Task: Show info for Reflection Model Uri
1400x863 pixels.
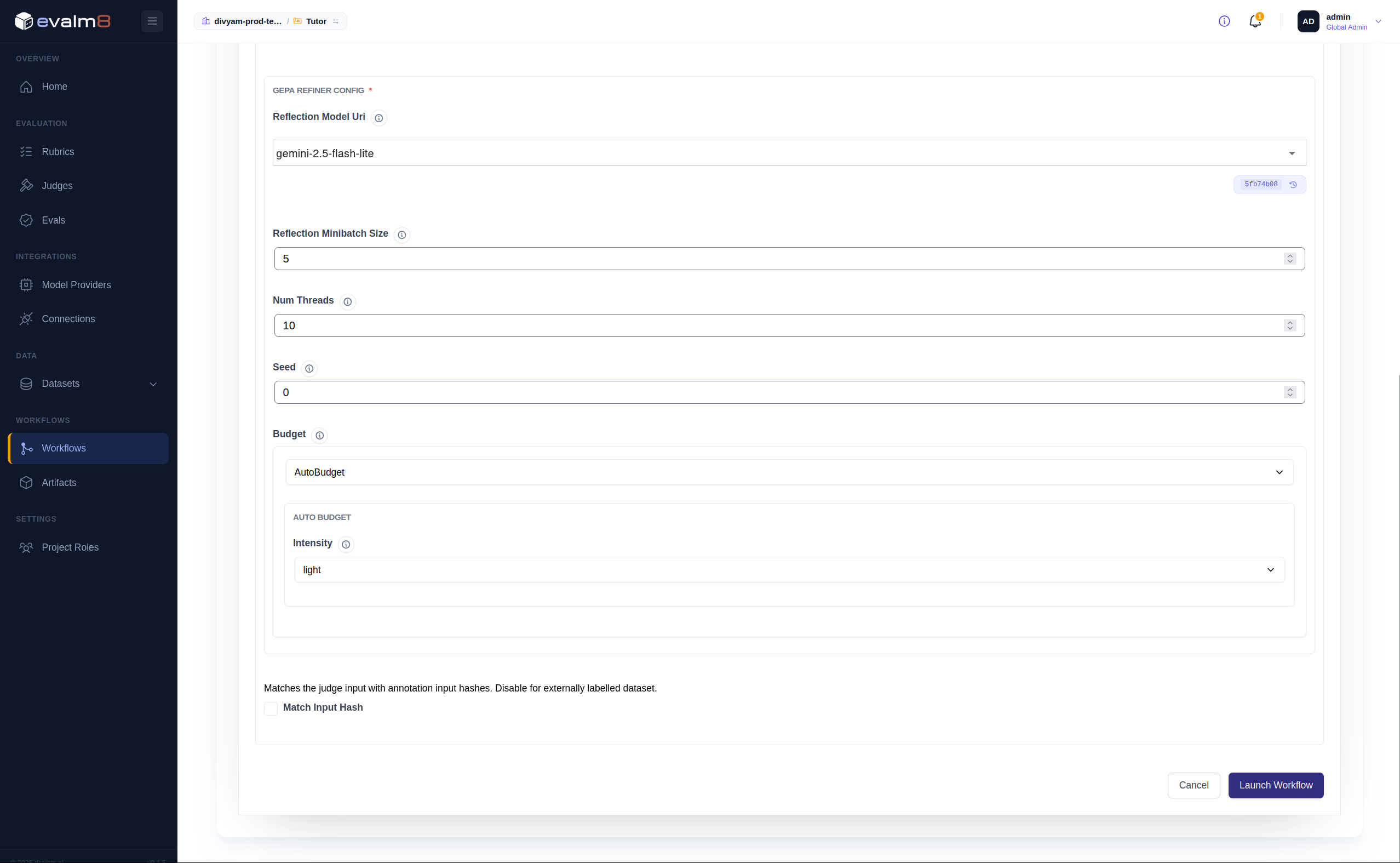Action: [379, 118]
